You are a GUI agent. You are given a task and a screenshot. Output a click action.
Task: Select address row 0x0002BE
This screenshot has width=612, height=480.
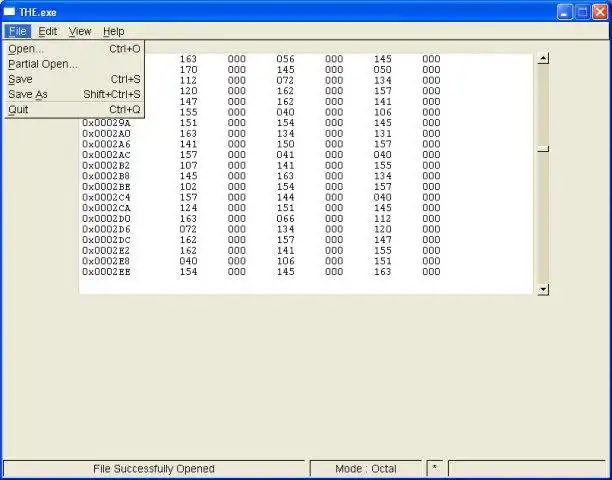point(106,187)
